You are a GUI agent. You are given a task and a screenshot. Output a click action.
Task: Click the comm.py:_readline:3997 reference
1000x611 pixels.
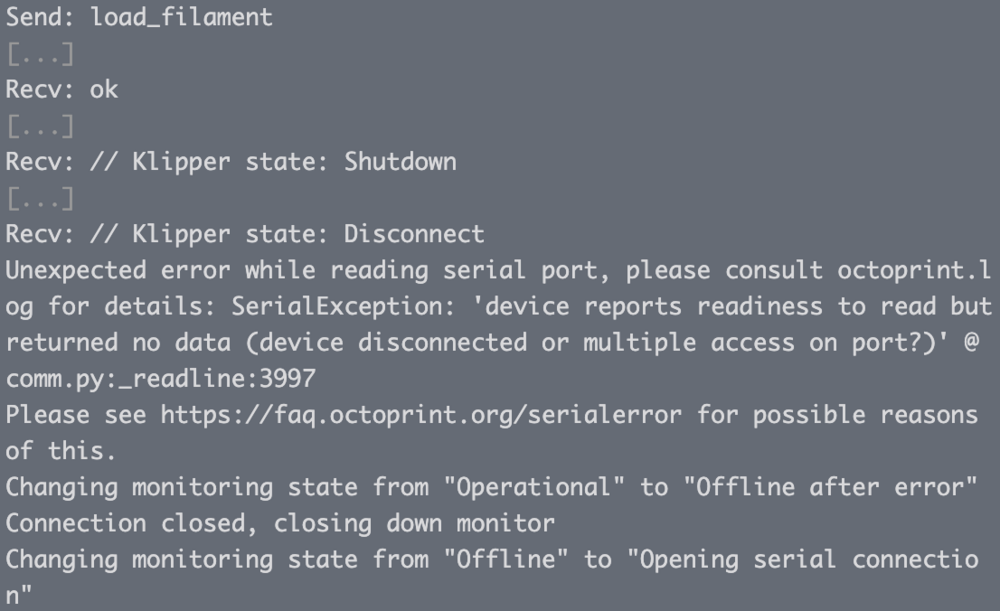161,379
